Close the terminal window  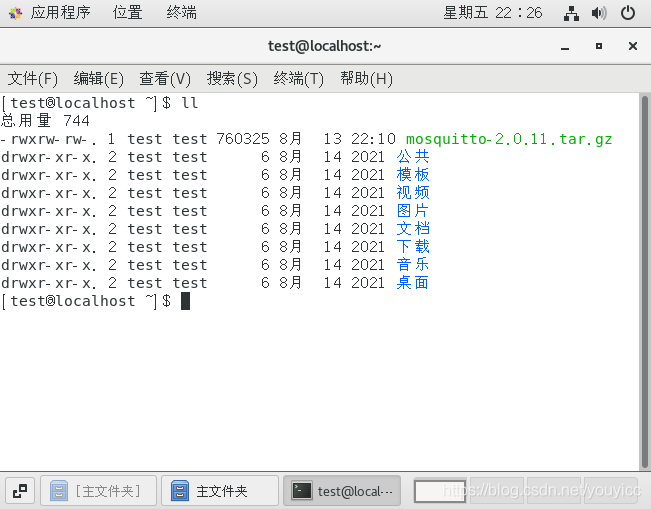click(633, 46)
